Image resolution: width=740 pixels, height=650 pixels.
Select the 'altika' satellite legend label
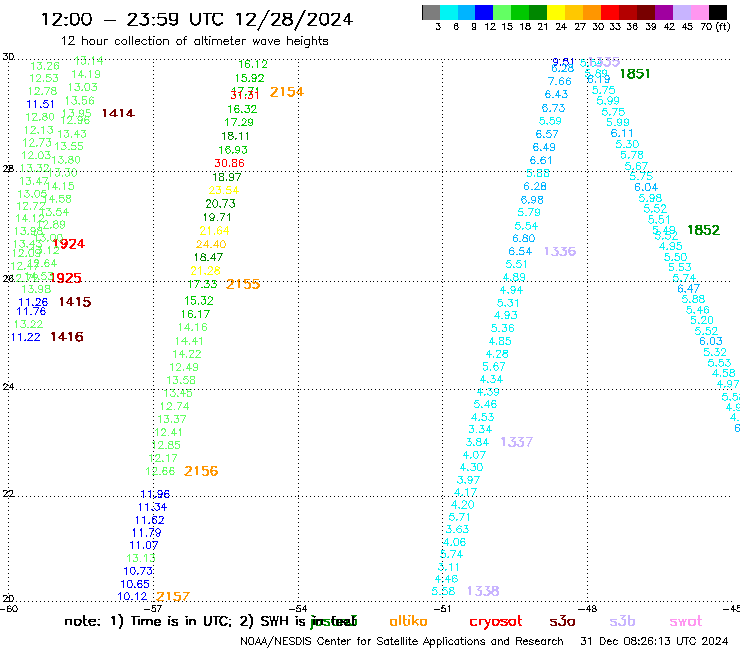pos(408,621)
